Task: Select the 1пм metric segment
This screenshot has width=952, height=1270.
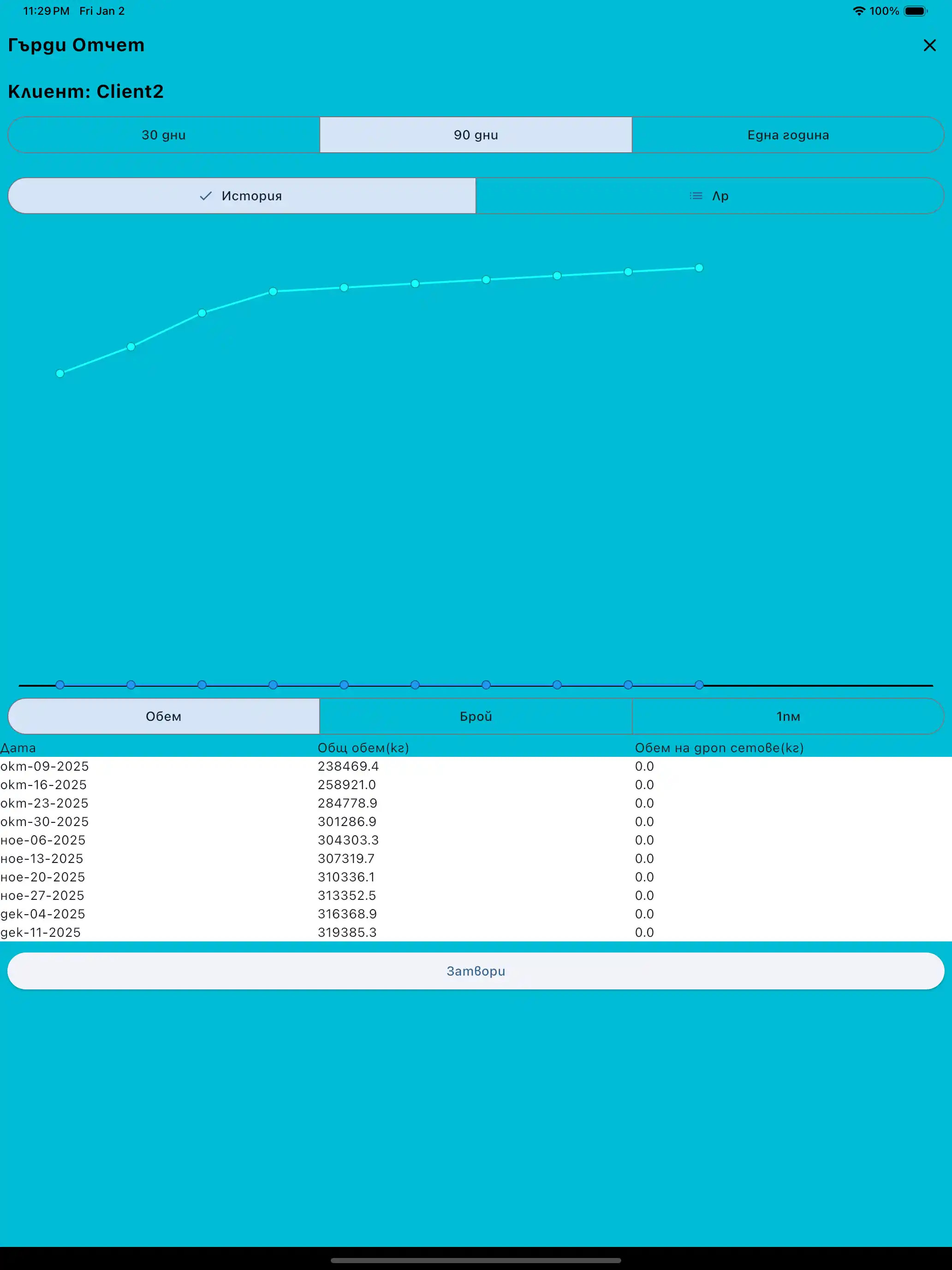Action: (787, 716)
